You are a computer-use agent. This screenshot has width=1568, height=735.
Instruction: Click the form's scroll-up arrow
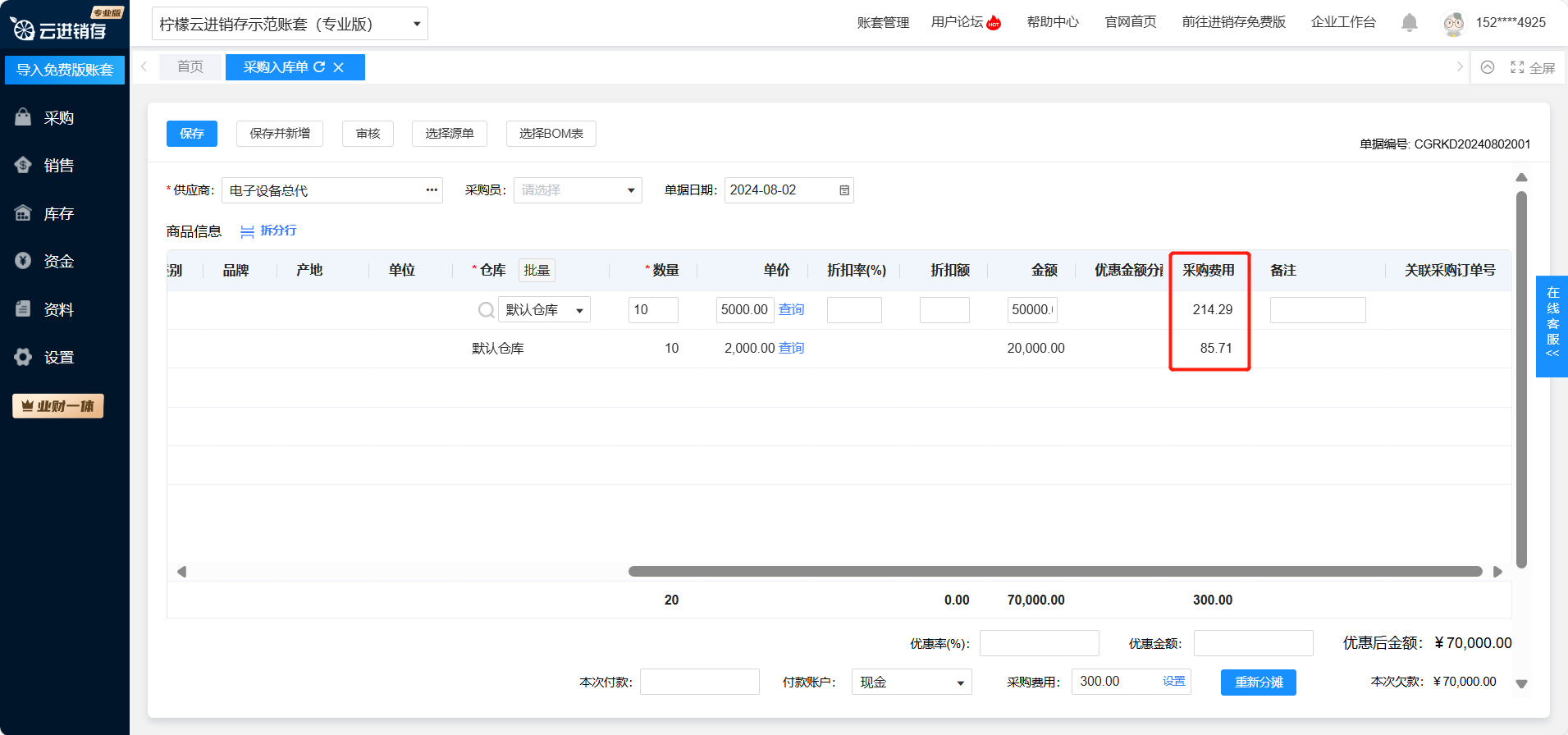coord(1521,178)
